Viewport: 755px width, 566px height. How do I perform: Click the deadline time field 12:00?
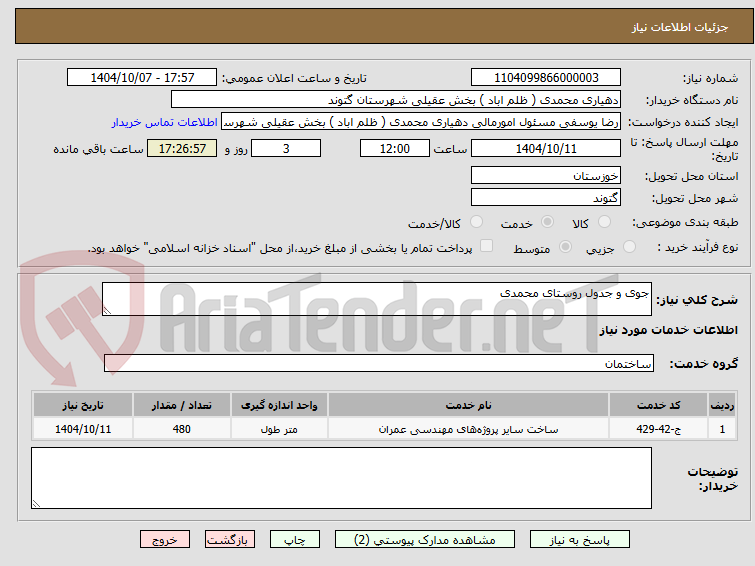pos(395,148)
